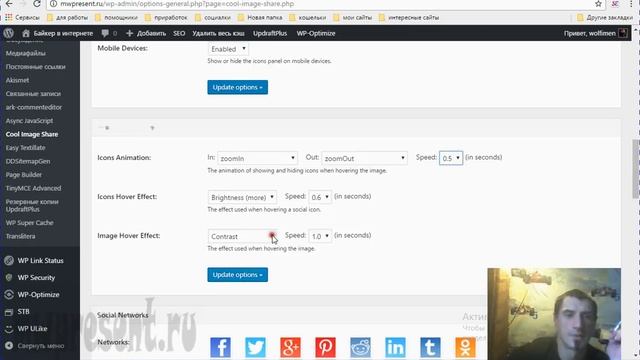Open Akismet settings in sidebar
Image resolution: width=640 pixels, height=360 pixels.
(17, 80)
